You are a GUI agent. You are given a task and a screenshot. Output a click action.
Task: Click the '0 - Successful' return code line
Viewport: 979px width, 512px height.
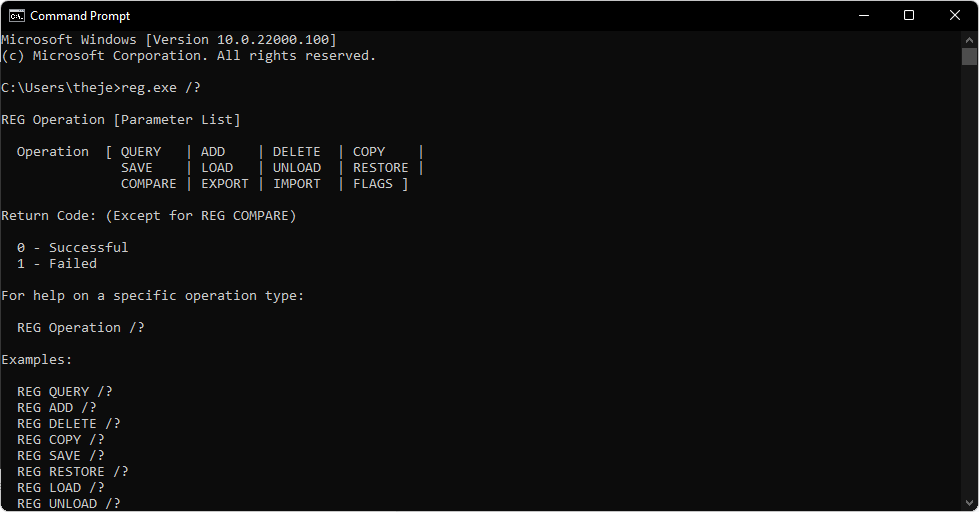(x=72, y=247)
